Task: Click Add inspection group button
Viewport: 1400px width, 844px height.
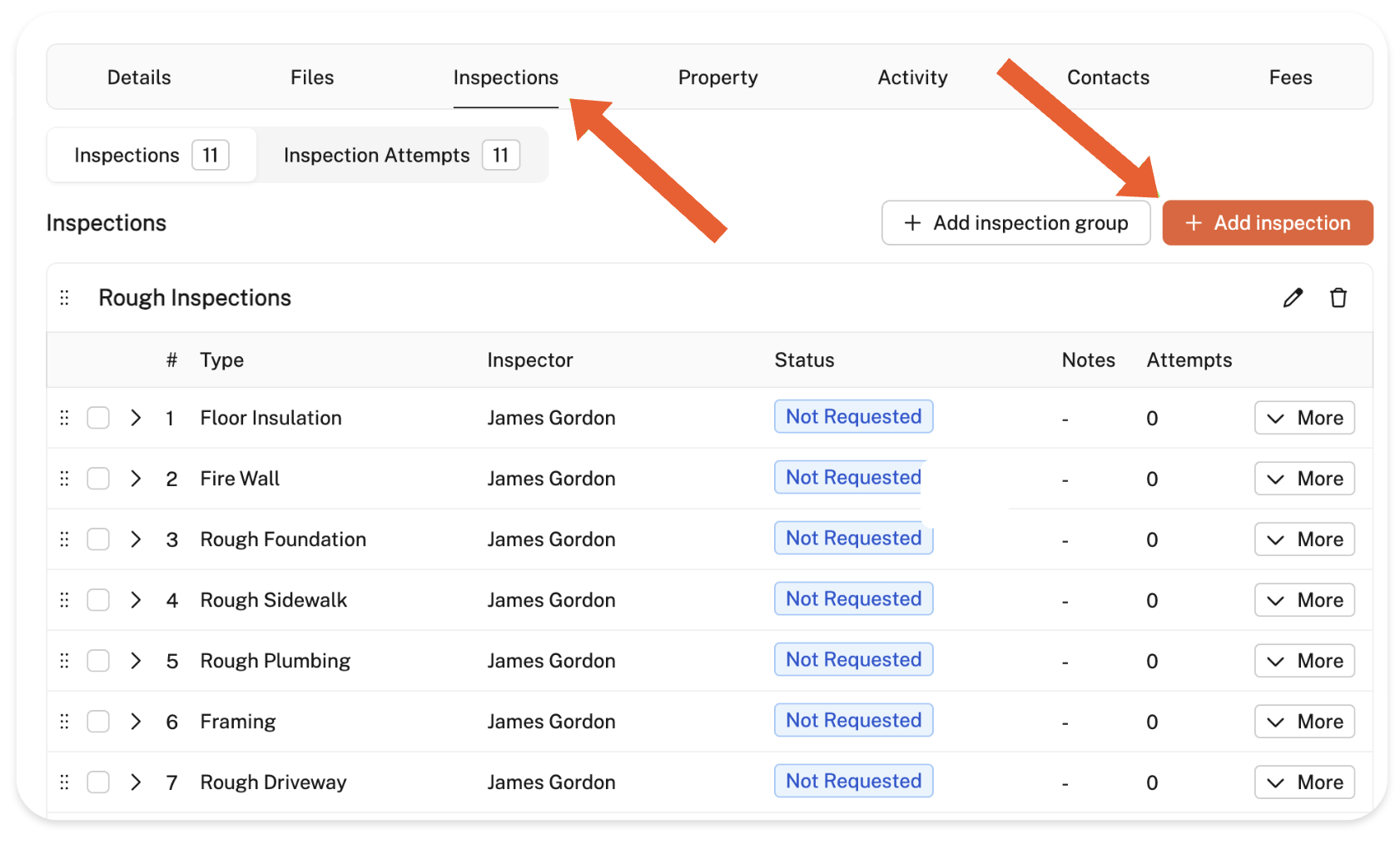Action: 1015,223
